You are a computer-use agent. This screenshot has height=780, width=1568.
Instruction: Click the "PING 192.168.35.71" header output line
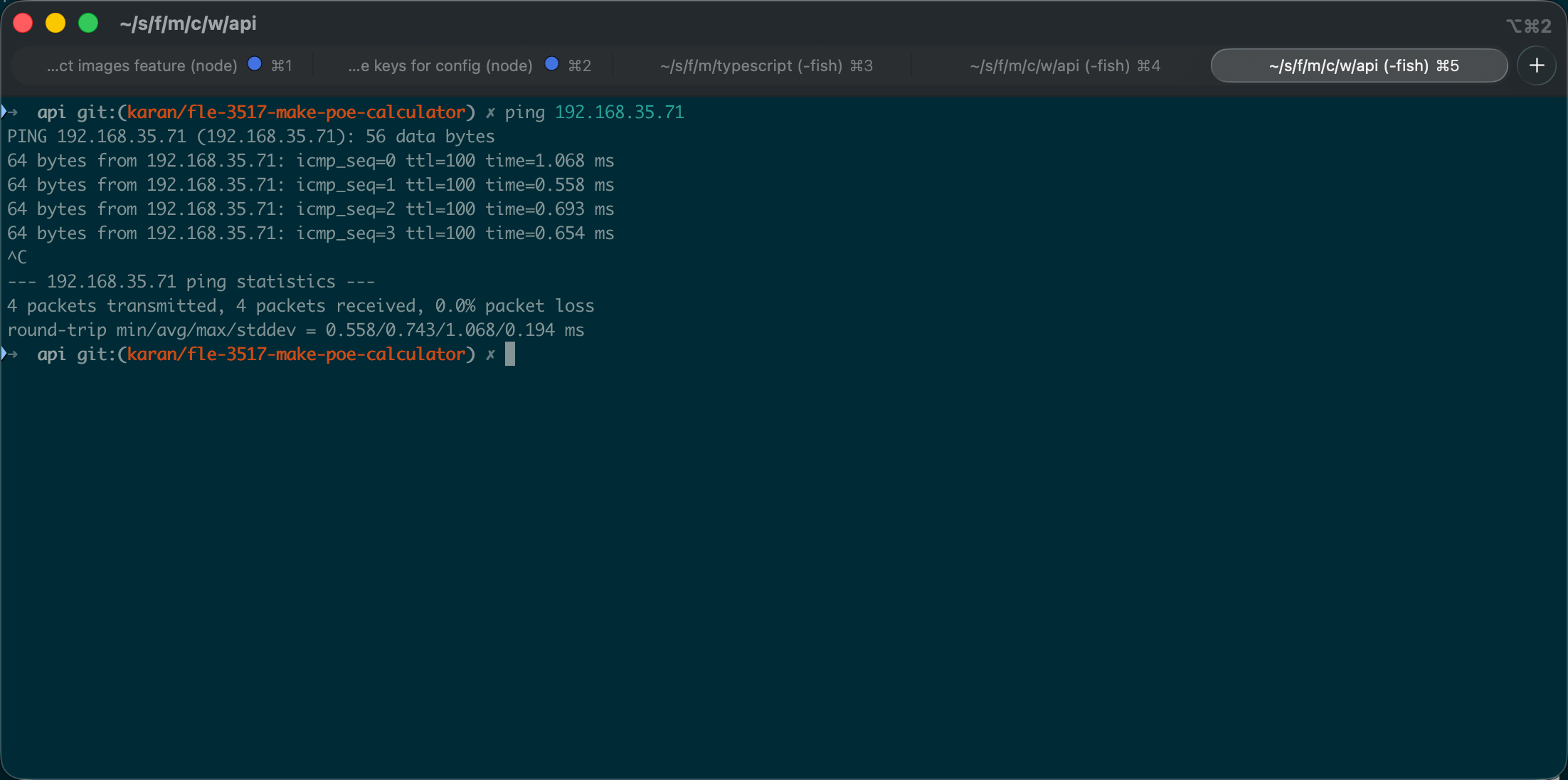tap(250, 137)
